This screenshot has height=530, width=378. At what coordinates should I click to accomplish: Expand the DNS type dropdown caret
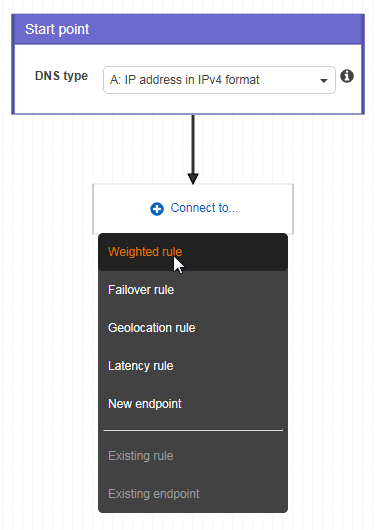click(x=324, y=81)
